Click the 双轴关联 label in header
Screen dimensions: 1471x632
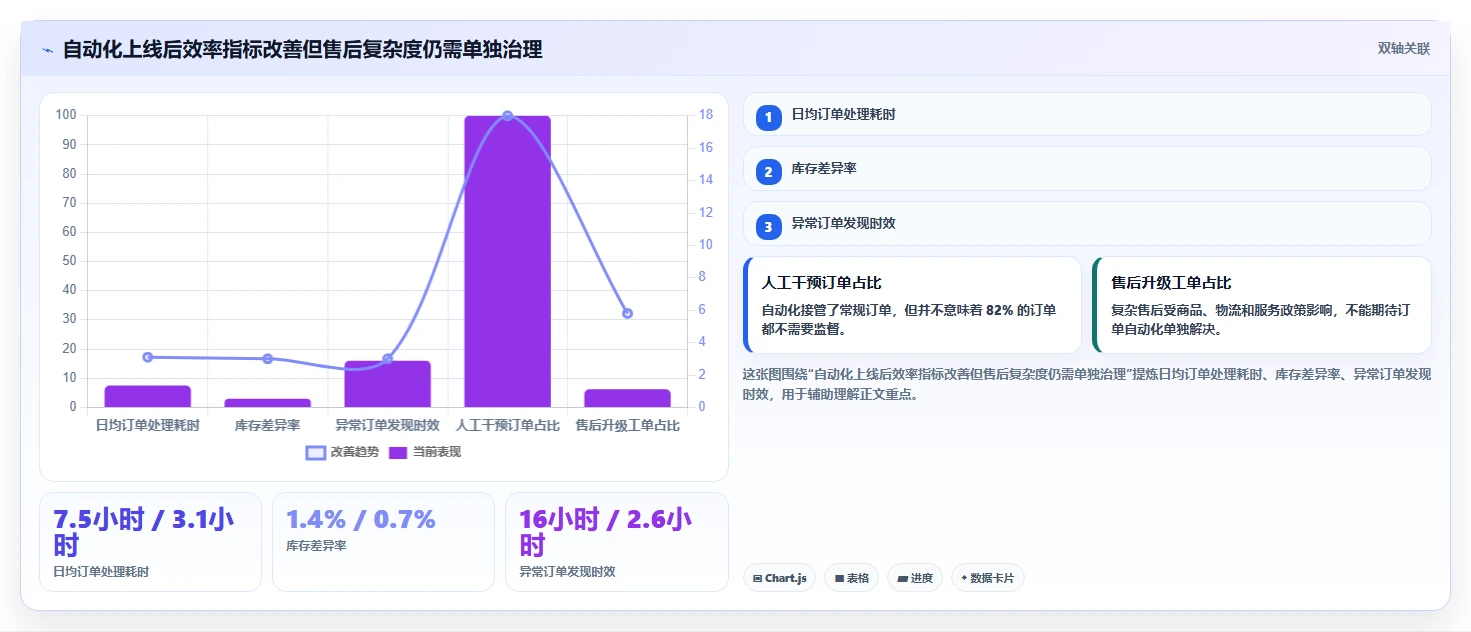coord(1404,49)
